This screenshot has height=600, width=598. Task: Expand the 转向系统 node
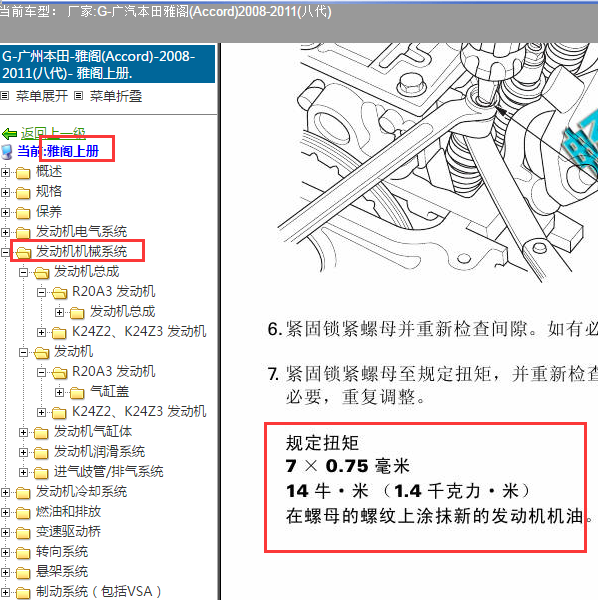pyautogui.click(x=5, y=552)
